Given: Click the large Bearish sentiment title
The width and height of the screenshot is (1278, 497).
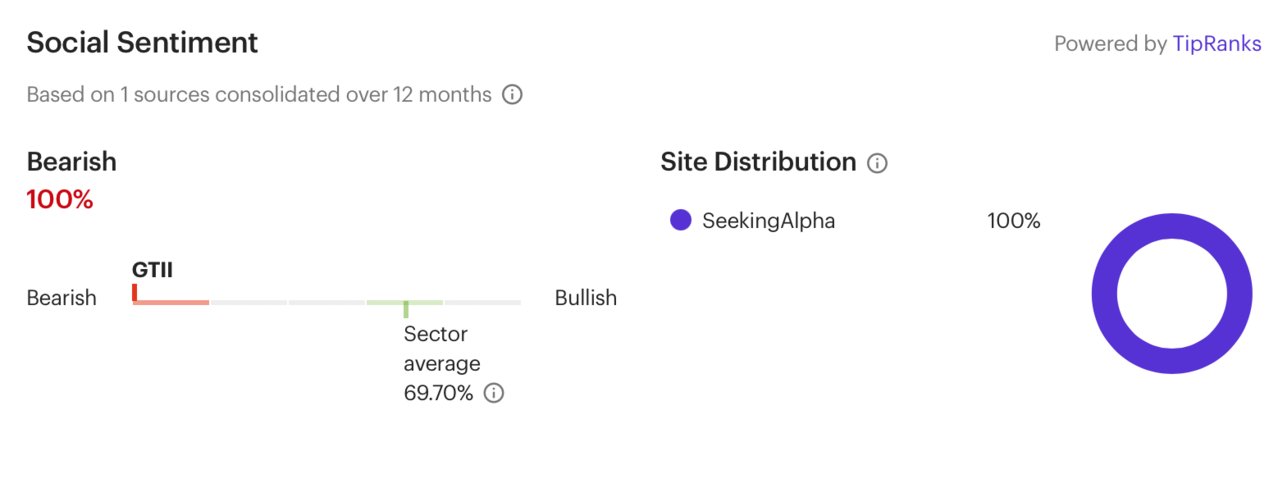Looking at the screenshot, I should click(x=71, y=162).
